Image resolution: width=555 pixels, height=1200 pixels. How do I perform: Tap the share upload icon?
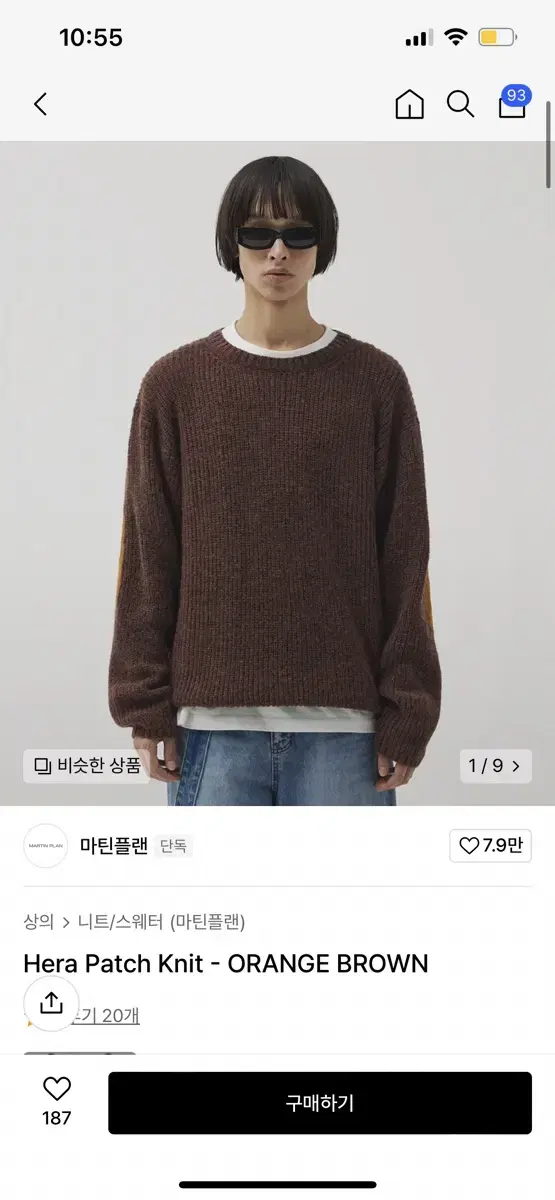pyautogui.click(x=52, y=1003)
